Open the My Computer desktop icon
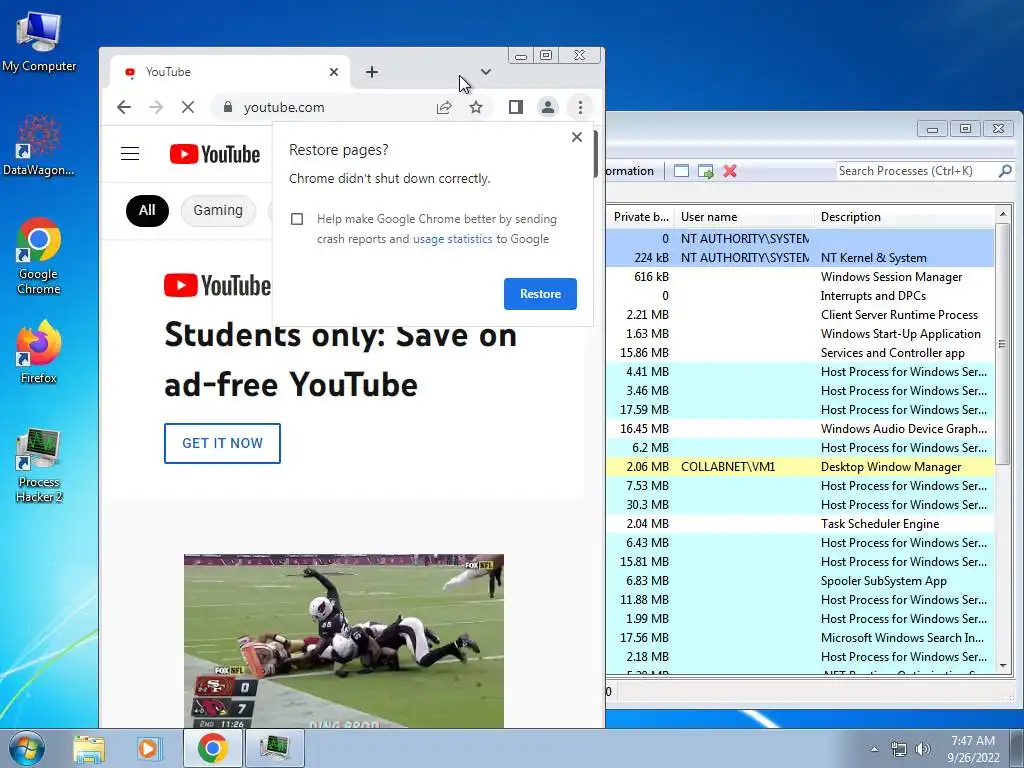 [x=39, y=41]
